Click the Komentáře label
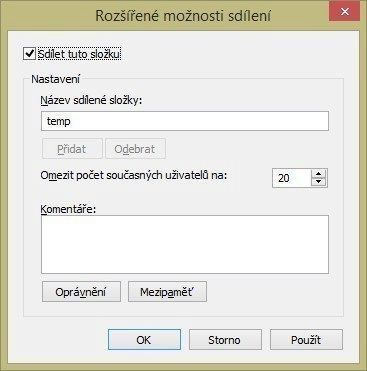Viewport: 367px width, 371px height. 68,209
